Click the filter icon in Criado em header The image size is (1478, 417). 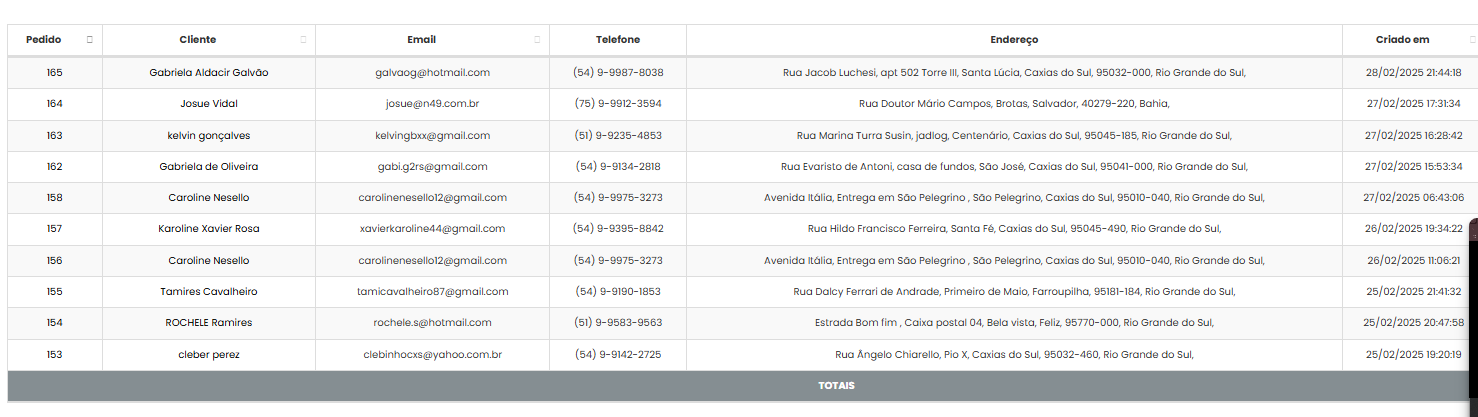(x=1472, y=40)
